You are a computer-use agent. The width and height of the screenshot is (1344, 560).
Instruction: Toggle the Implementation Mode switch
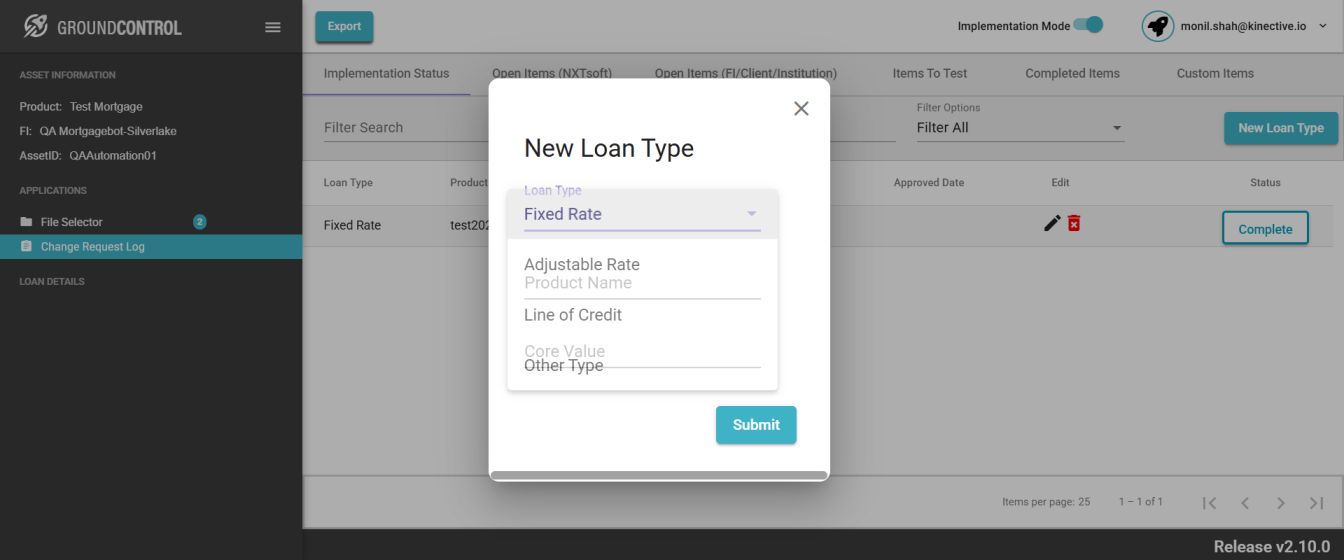1088,25
